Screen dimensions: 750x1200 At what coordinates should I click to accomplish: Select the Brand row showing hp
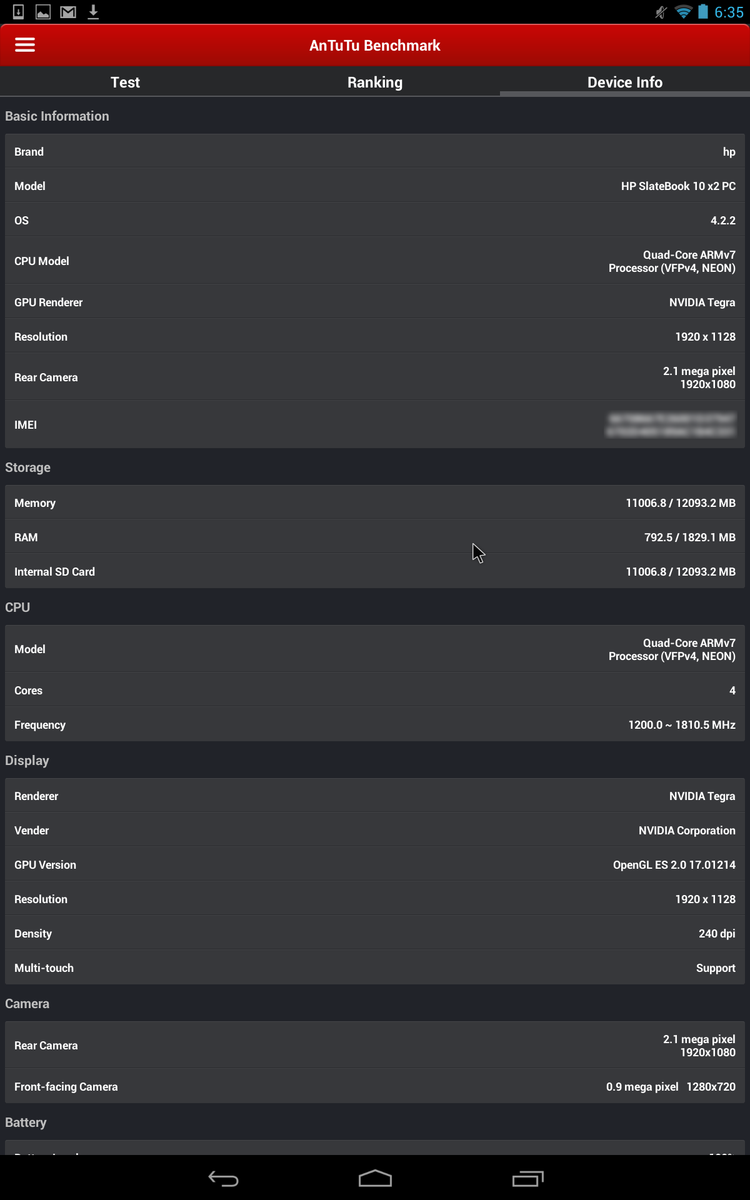click(375, 152)
